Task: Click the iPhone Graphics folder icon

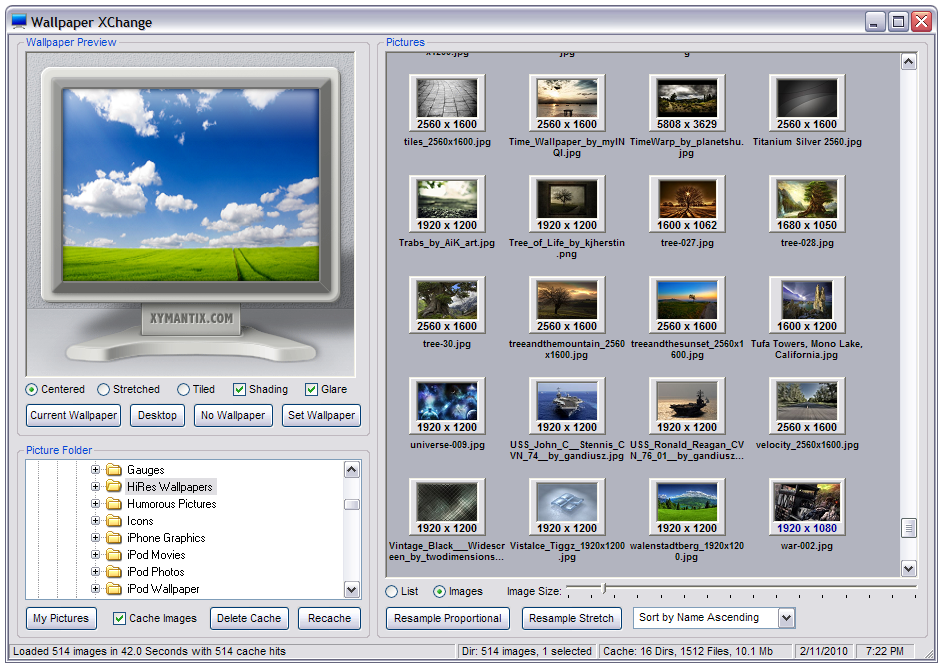Action: click(114, 538)
